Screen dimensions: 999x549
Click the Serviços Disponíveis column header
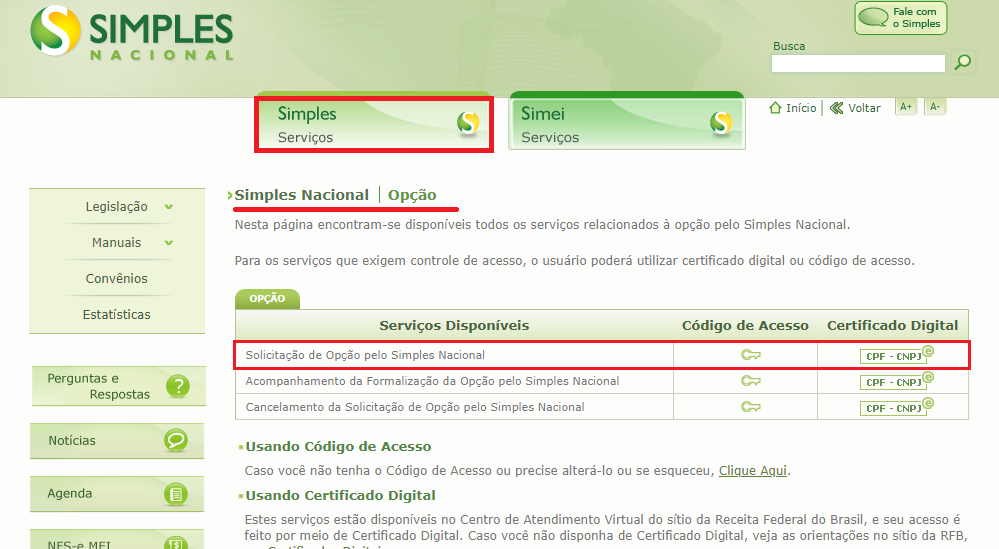pos(454,325)
